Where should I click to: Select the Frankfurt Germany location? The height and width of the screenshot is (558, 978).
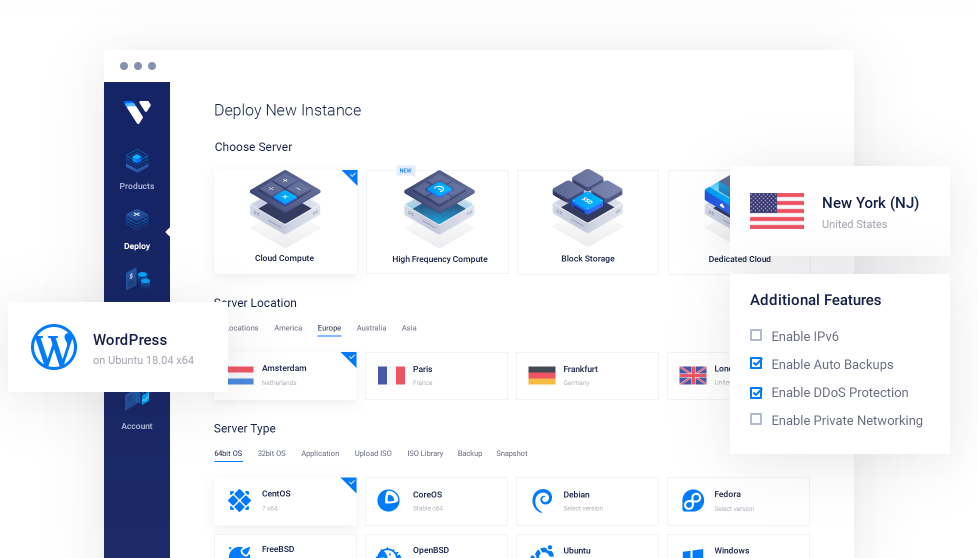[x=588, y=376]
